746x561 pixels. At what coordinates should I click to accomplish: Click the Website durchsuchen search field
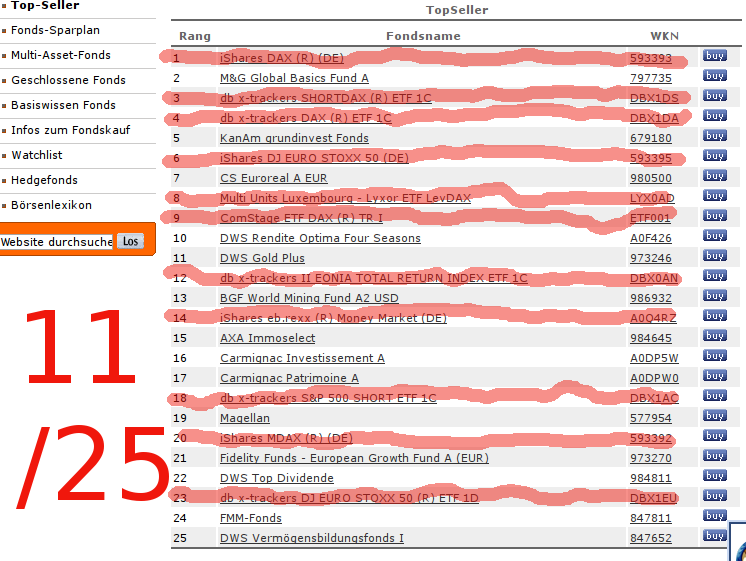pos(57,242)
